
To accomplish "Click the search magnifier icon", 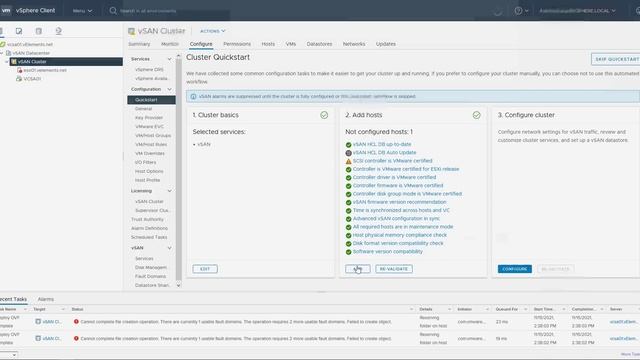I will click(x=113, y=11).
